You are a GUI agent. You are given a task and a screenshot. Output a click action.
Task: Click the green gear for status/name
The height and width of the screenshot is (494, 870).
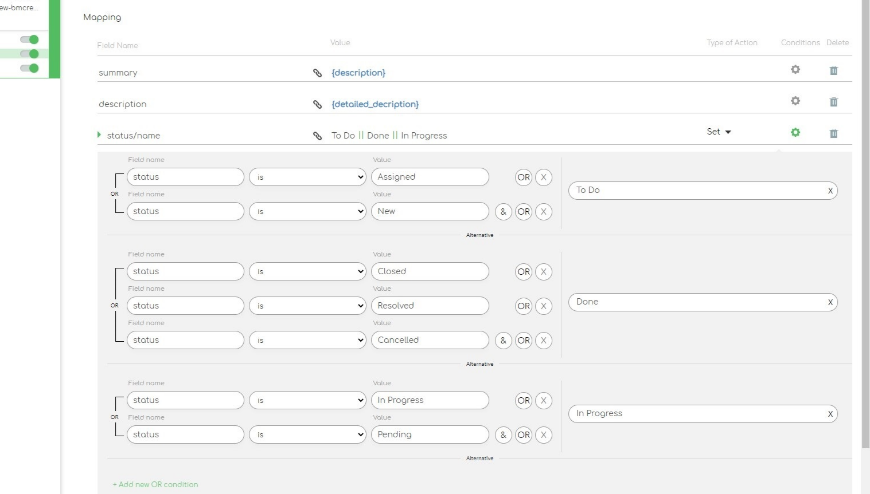click(795, 132)
